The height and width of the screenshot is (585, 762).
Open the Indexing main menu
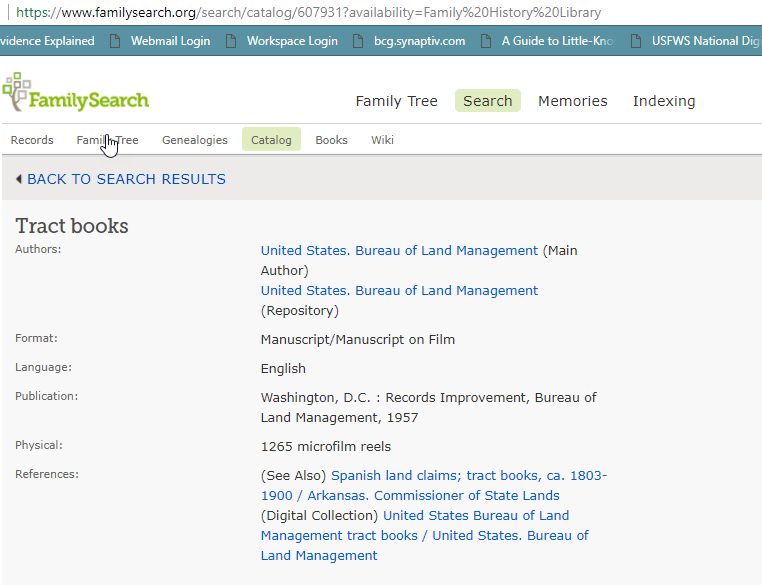tap(664, 101)
